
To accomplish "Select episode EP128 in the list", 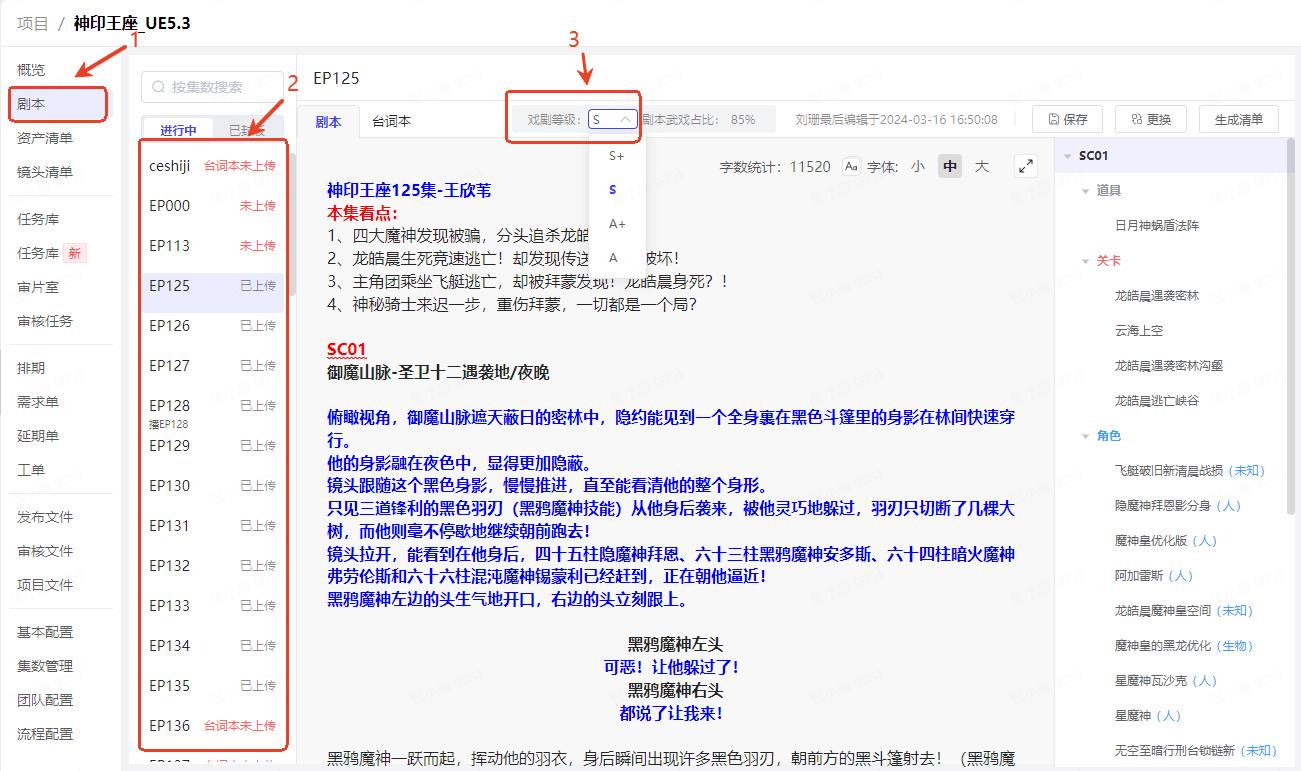I will [212, 406].
